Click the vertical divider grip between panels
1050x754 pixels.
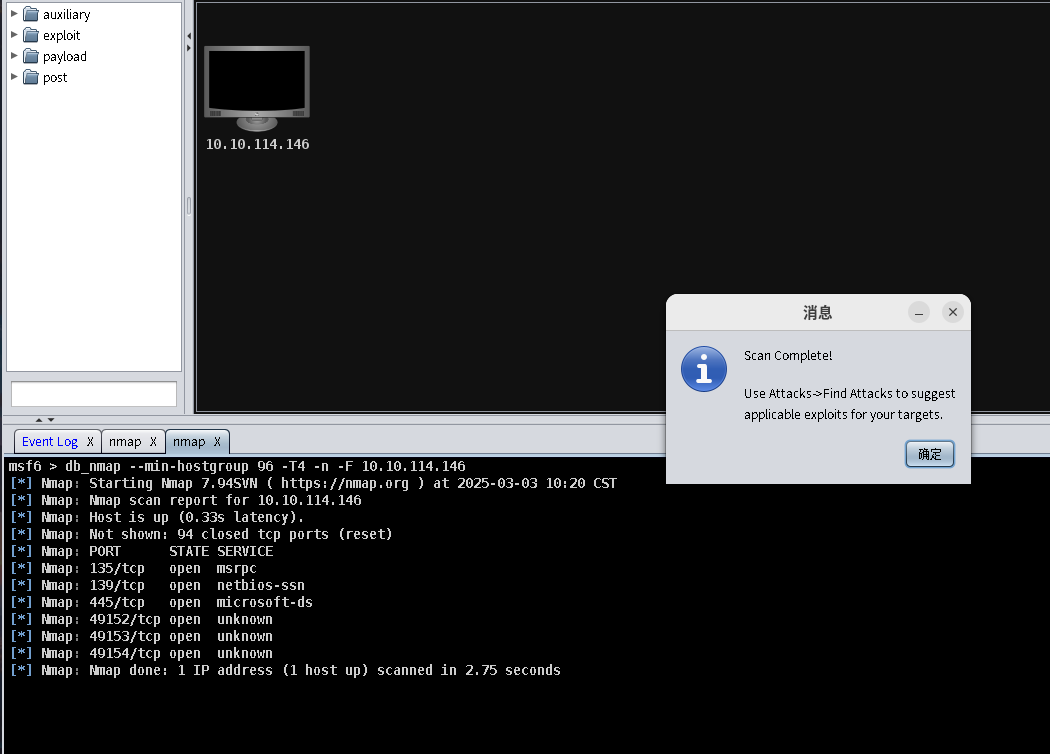click(x=189, y=205)
